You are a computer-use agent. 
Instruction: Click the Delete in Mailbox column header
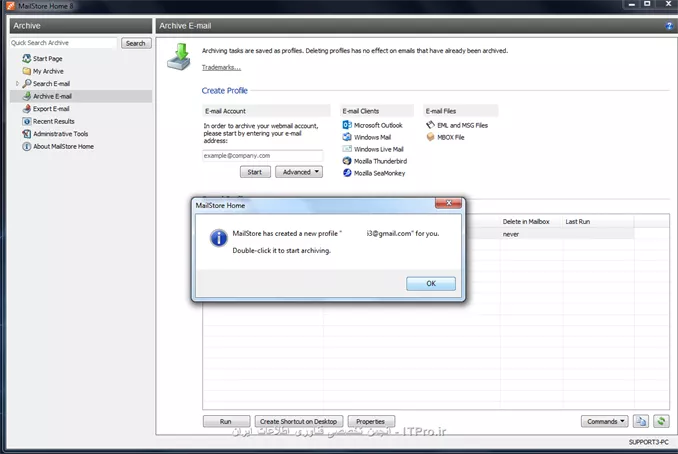[x=526, y=221]
